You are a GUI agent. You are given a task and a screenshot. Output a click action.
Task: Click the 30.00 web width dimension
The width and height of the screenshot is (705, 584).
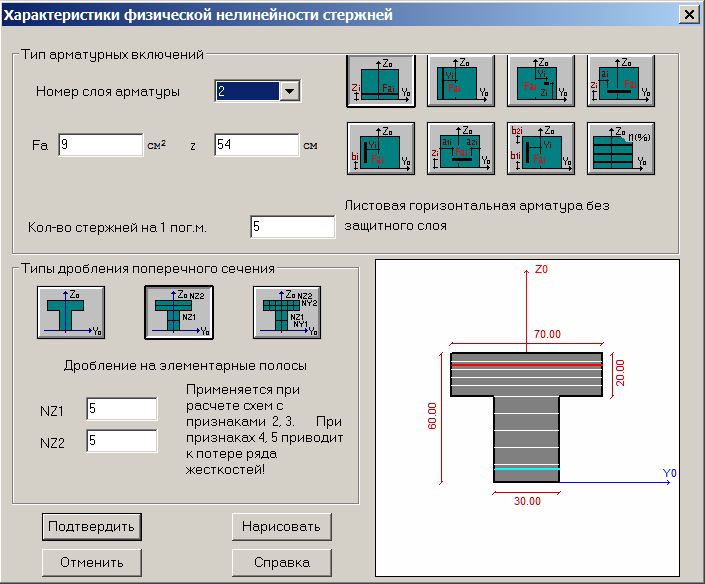point(527,501)
